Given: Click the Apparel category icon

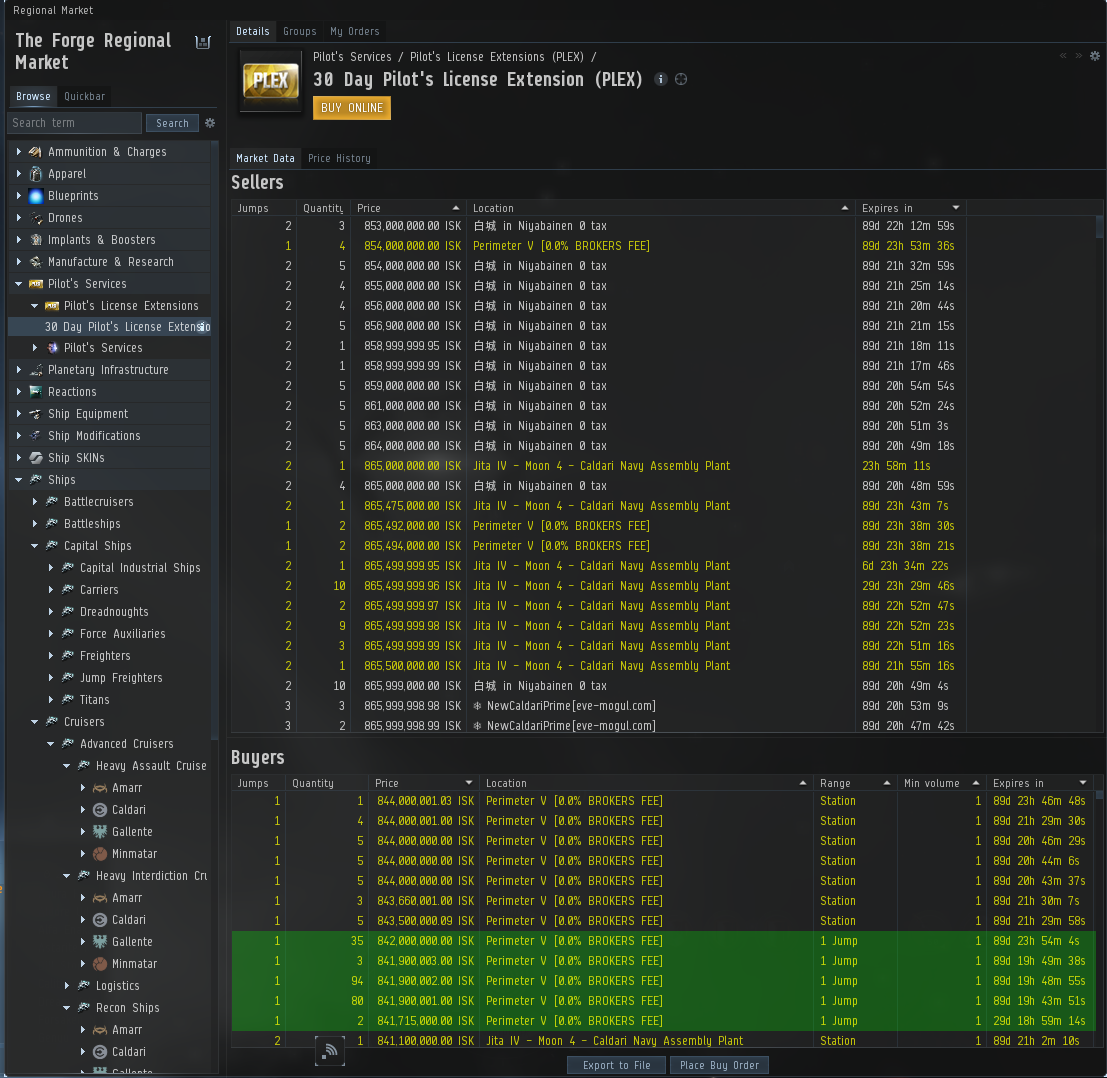Looking at the screenshot, I should [35, 174].
